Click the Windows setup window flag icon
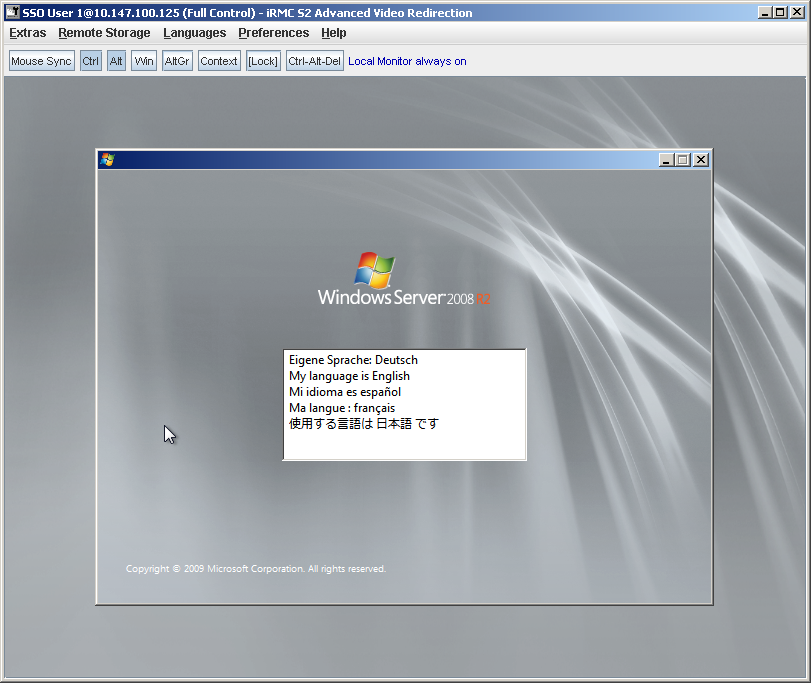This screenshot has height=683, width=811. 108,160
